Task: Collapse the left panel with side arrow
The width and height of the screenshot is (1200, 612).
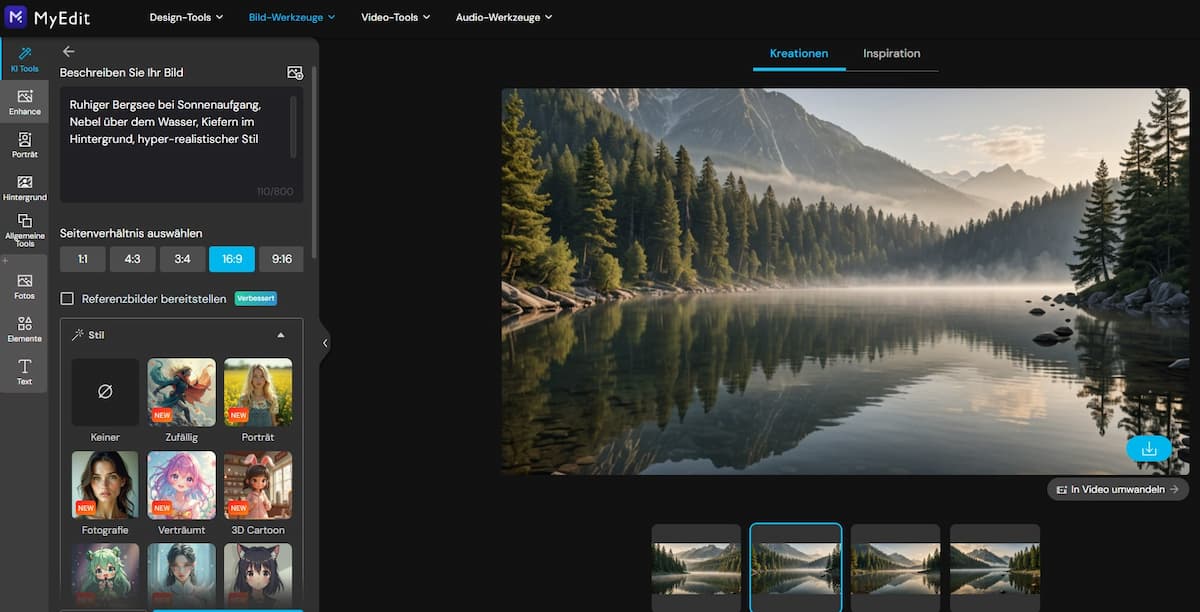Action: pyautogui.click(x=325, y=343)
